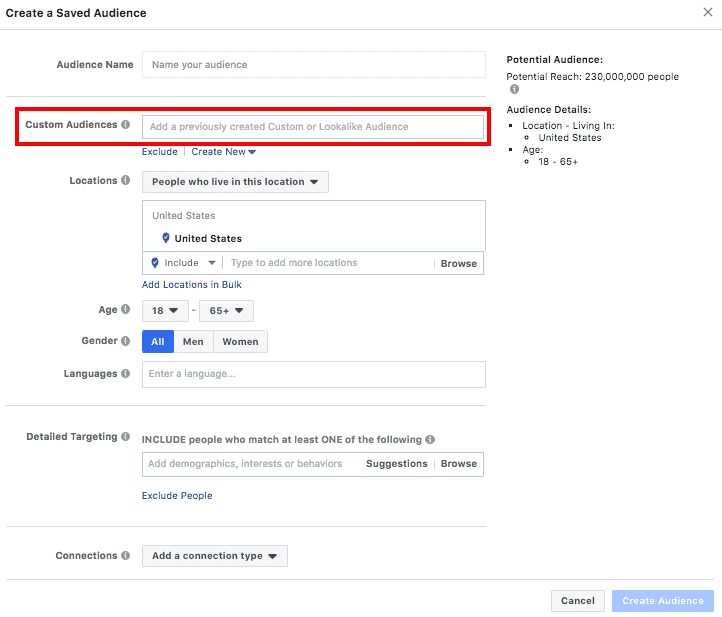Open the Suggestions tab in Detailed Targeting
This screenshot has height=617, width=722.
(x=396, y=464)
